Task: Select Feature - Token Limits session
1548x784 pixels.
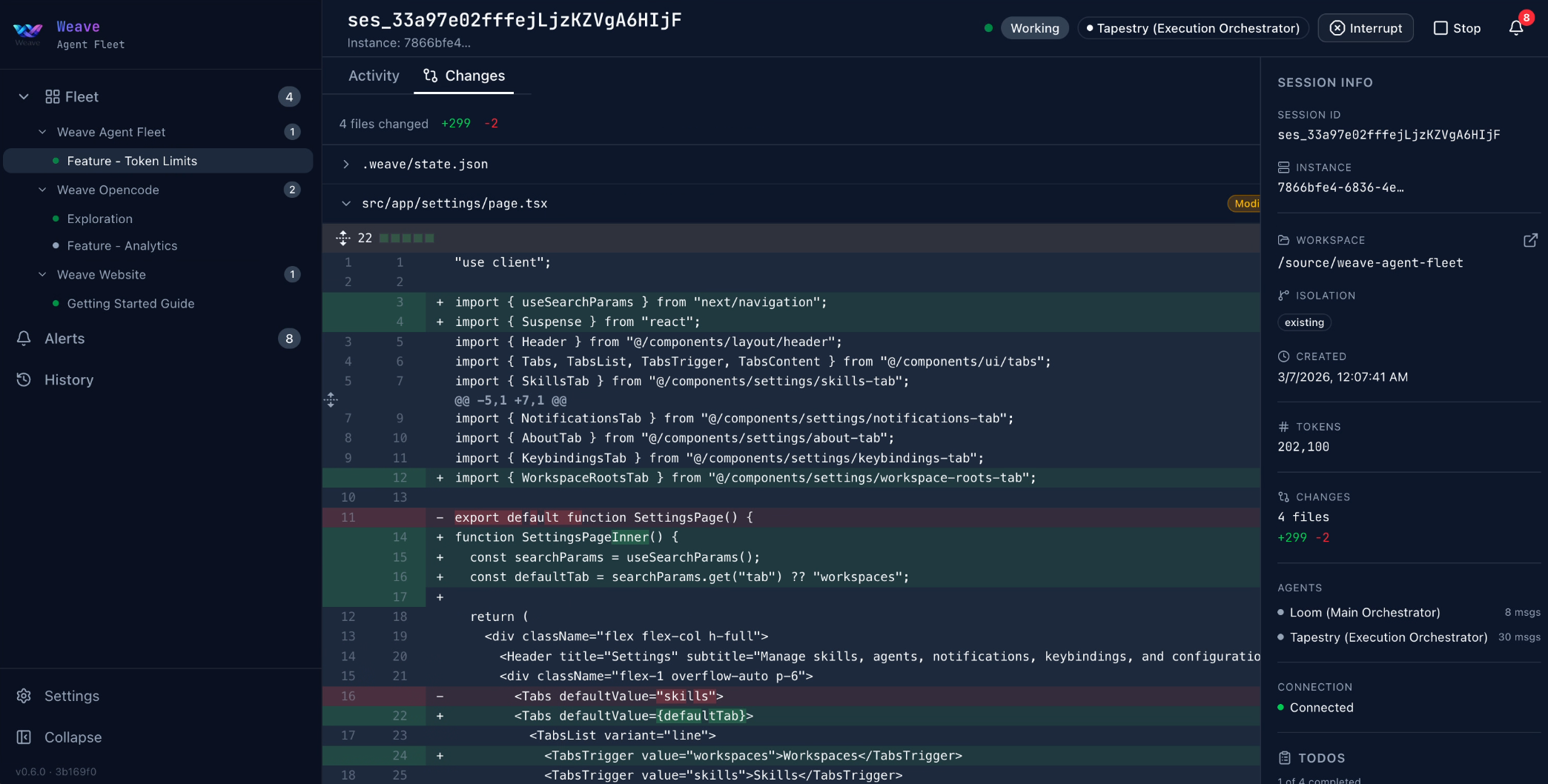Action: (x=131, y=161)
